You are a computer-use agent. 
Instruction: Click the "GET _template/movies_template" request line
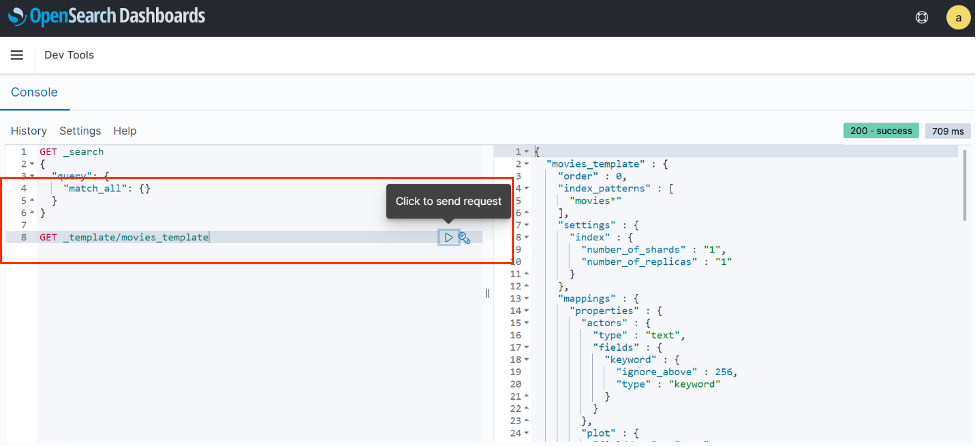124,238
